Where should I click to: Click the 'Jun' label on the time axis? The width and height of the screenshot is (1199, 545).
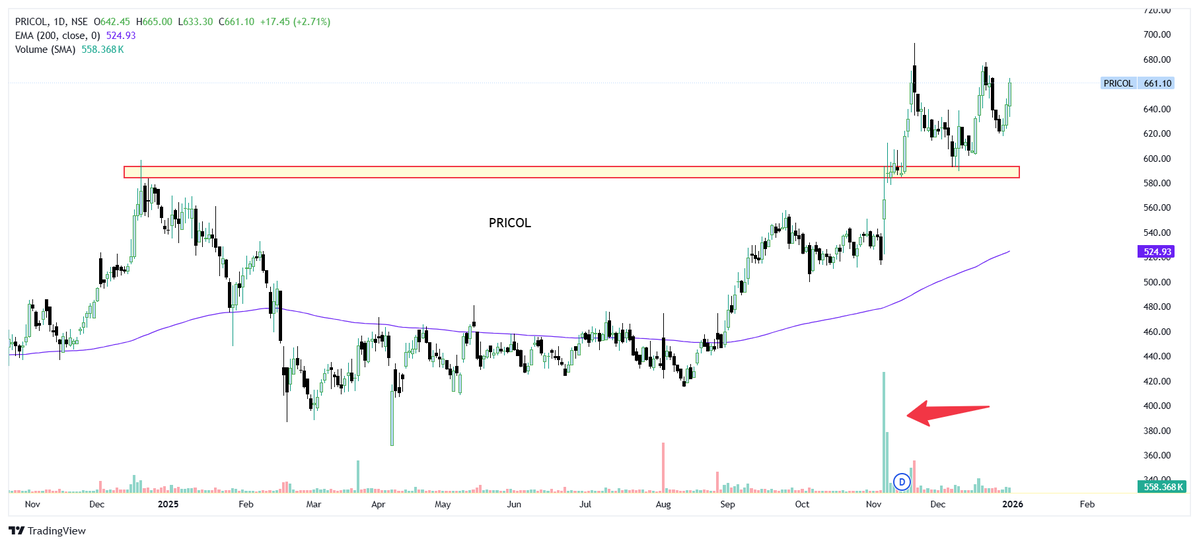tap(514, 504)
